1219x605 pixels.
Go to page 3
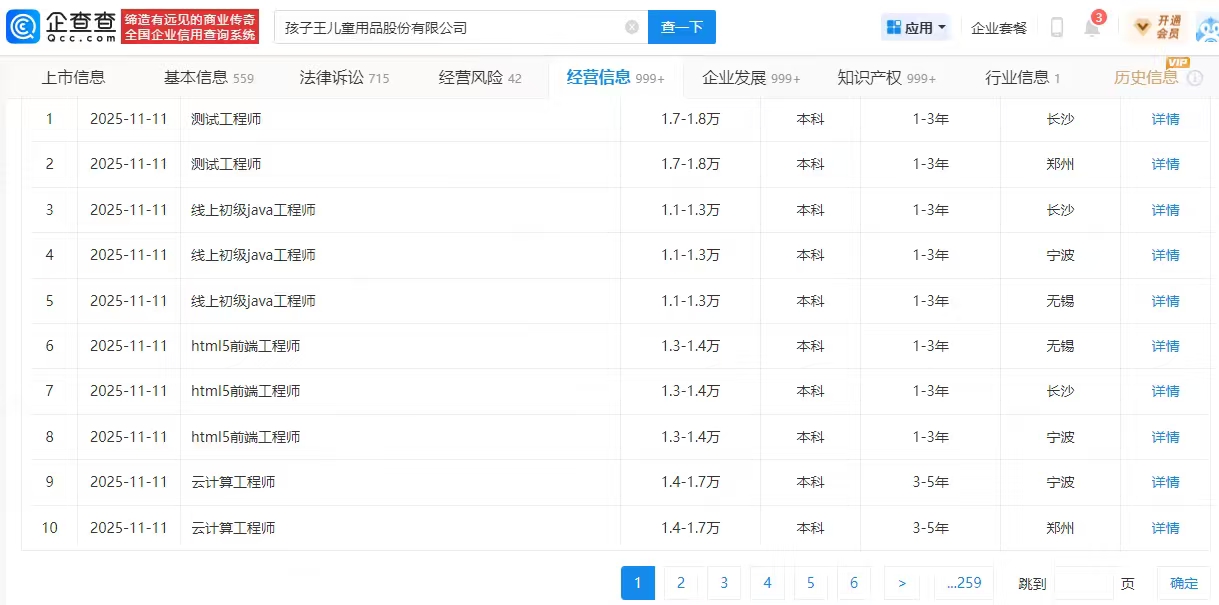(724, 583)
